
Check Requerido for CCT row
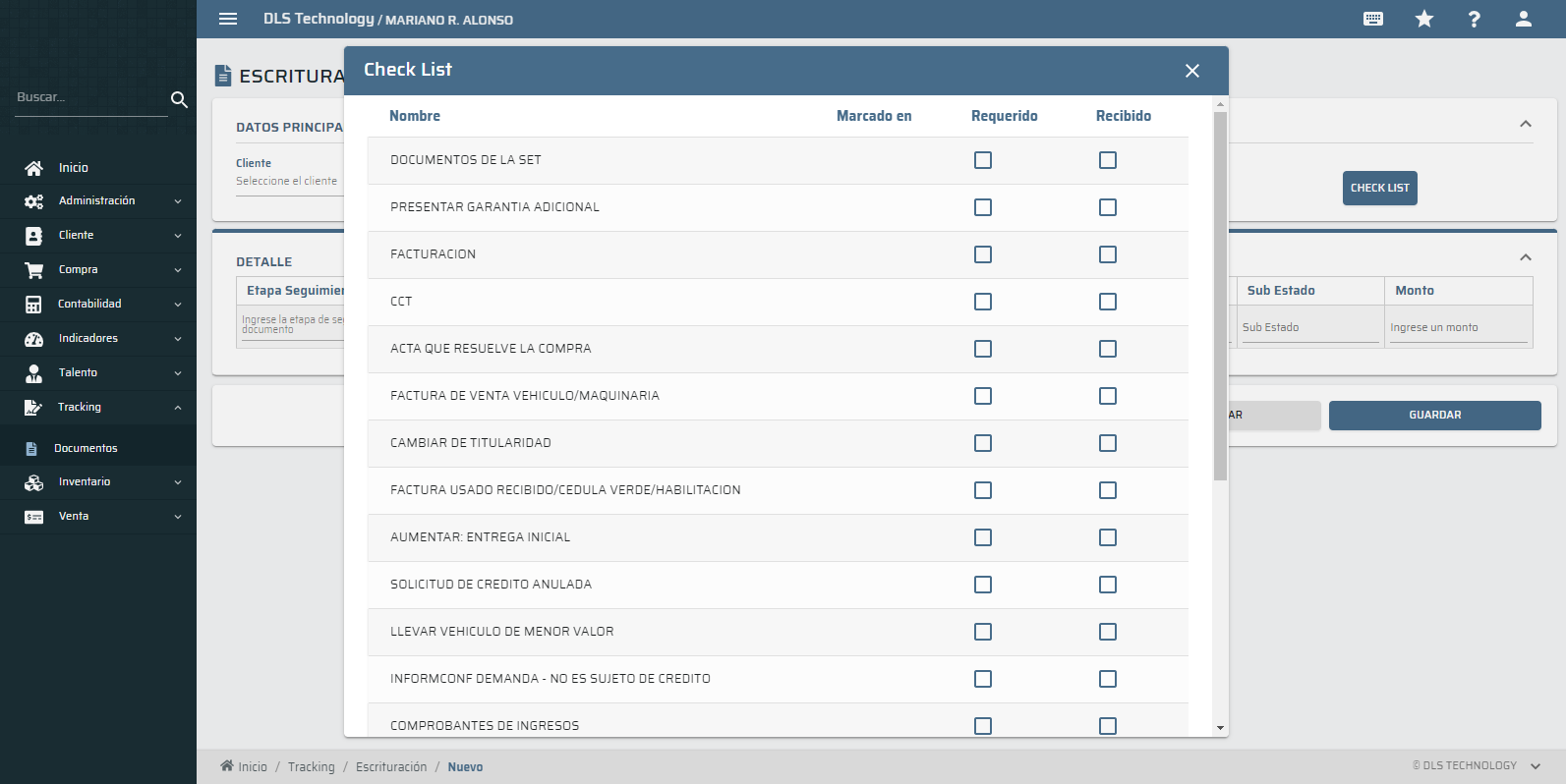click(983, 302)
